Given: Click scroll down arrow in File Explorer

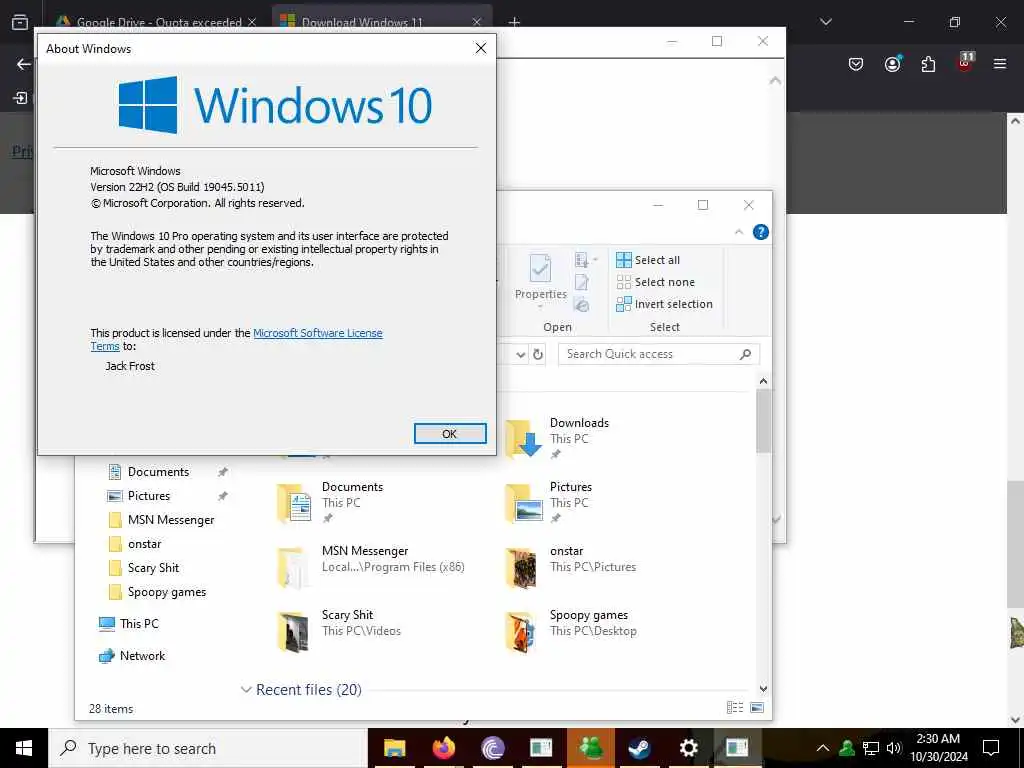Looking at the screenshot, I should point(763,689).
